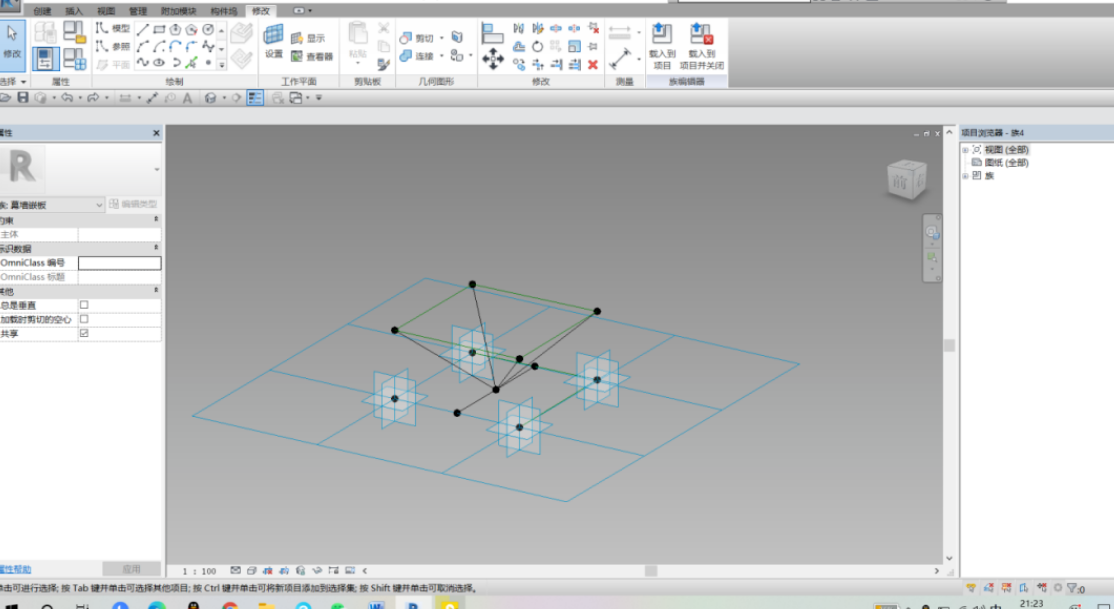Open the Set work plane tool
1114x609 pixels.
click(274, 41)
